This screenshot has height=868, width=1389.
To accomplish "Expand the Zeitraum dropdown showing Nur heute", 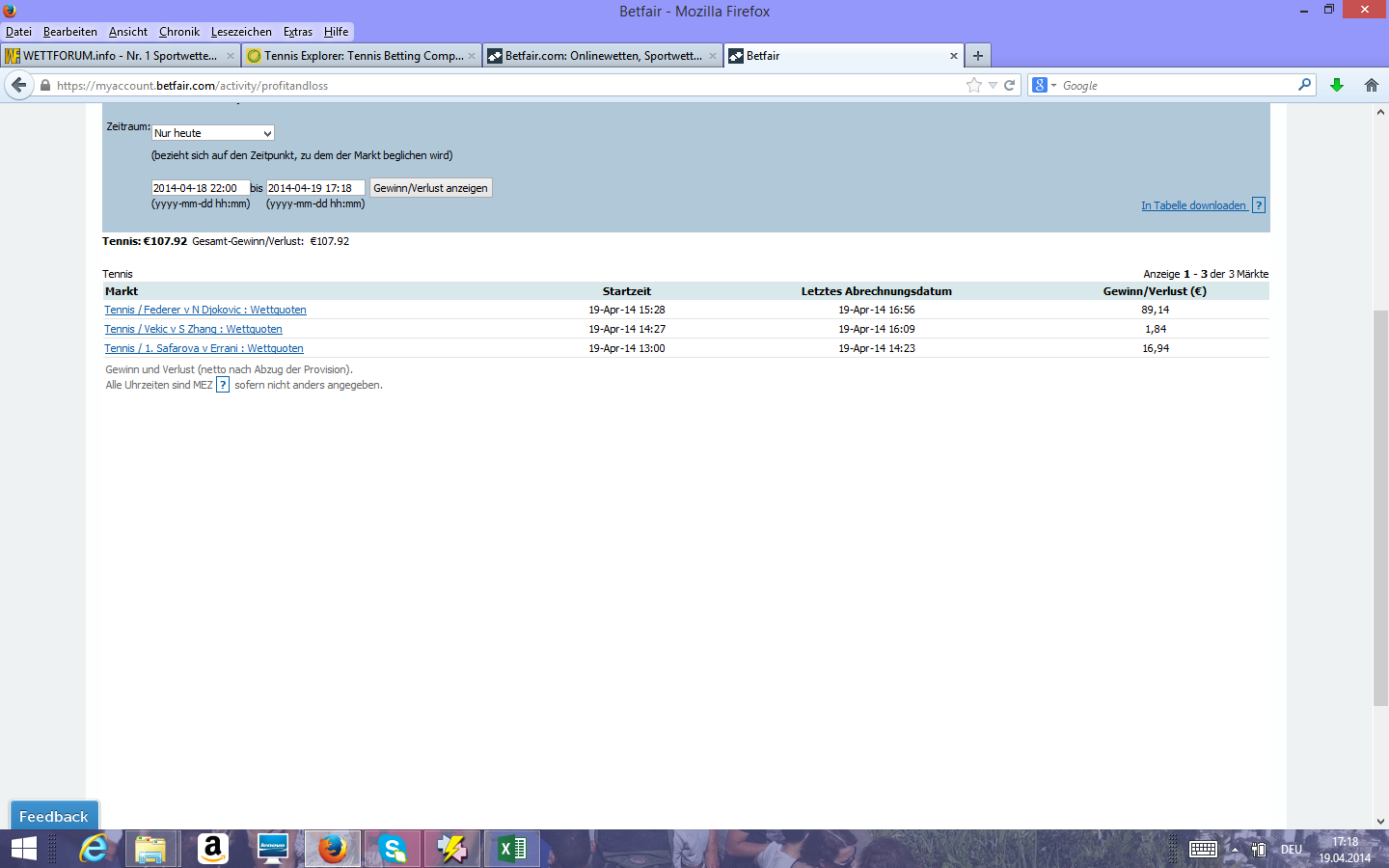I will [213, 133].
